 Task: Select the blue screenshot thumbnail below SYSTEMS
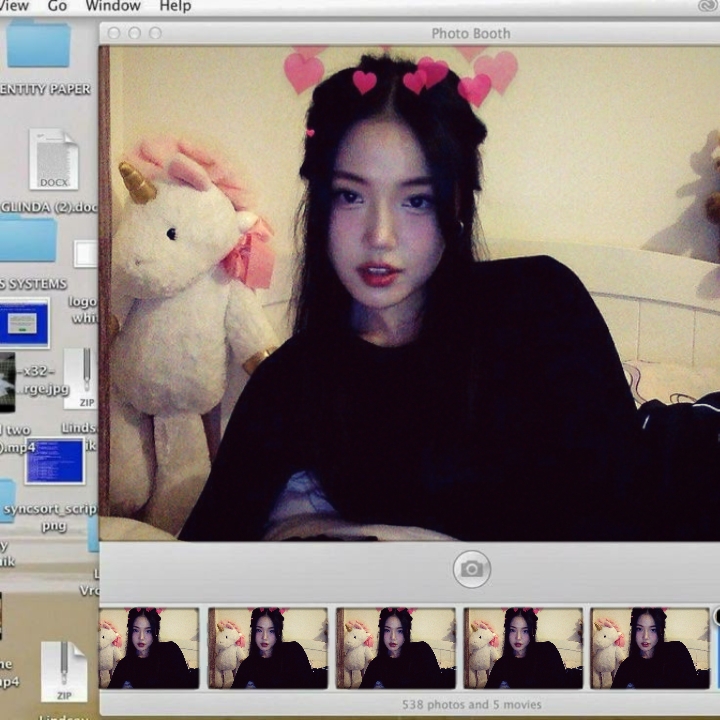pos(24,322)
